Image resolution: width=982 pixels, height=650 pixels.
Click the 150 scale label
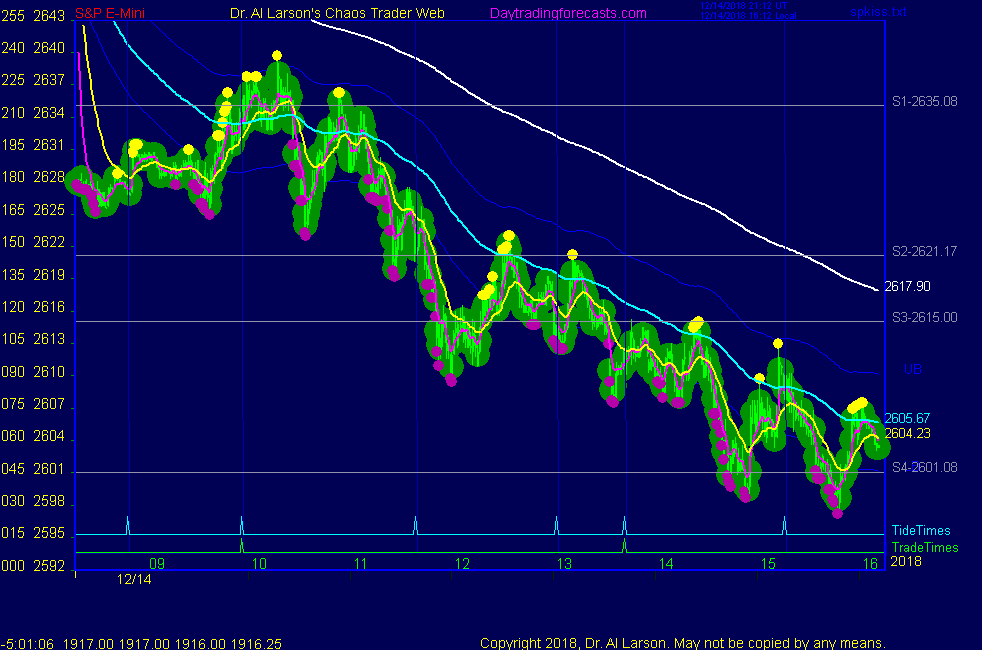point(13,242)
